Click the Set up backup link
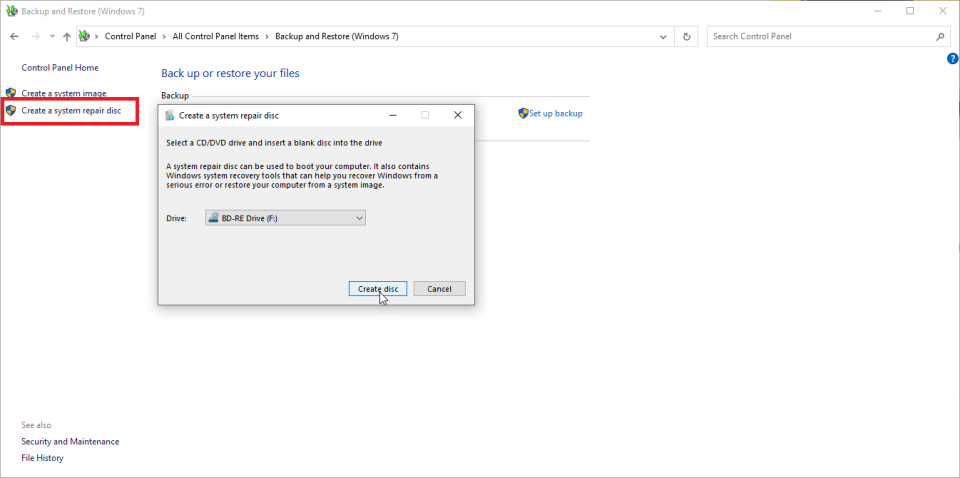960x478 pixels. tap(556, 113)
